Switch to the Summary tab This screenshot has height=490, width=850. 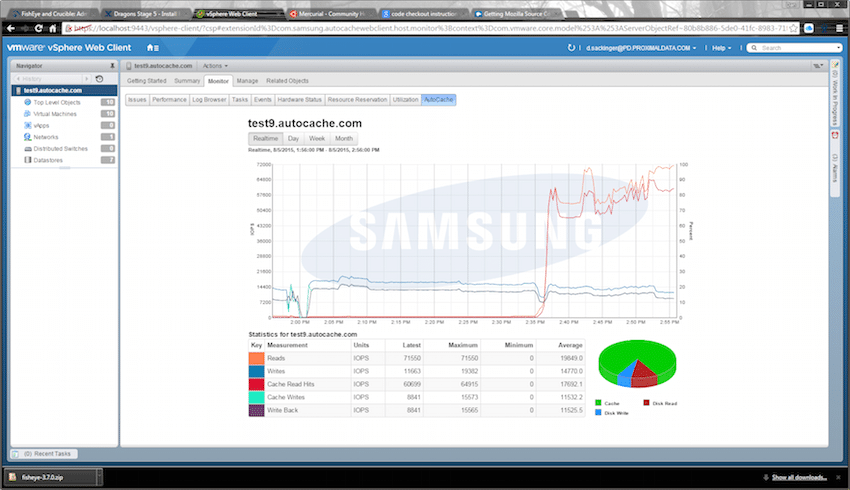click(187, 81)
